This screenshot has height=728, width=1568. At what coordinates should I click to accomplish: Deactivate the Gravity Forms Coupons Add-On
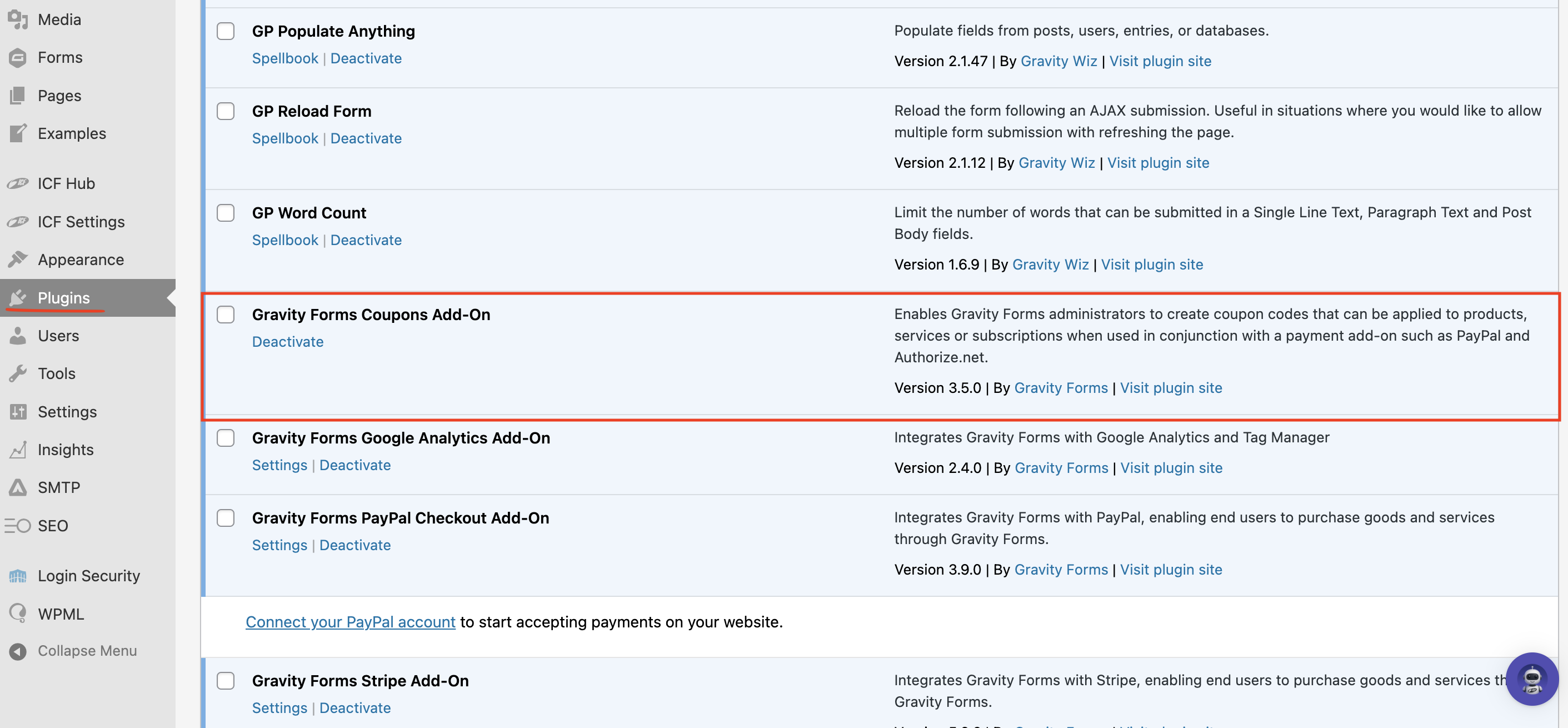click(x=287, y=342)
